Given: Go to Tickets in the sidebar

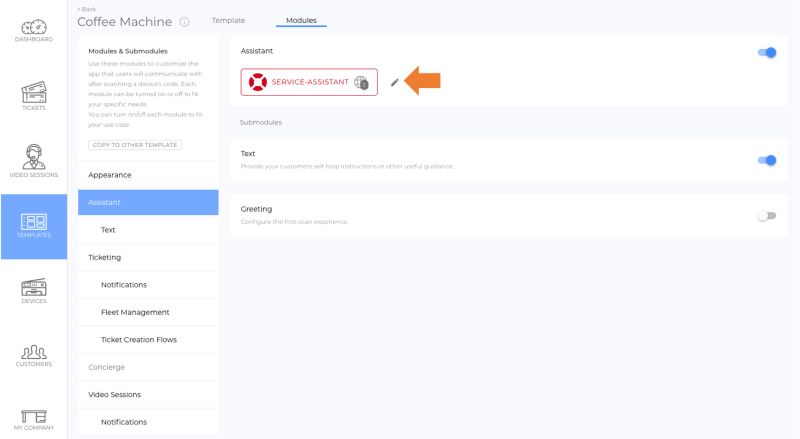Looking at the screenshot, I should tap(34, 96).
